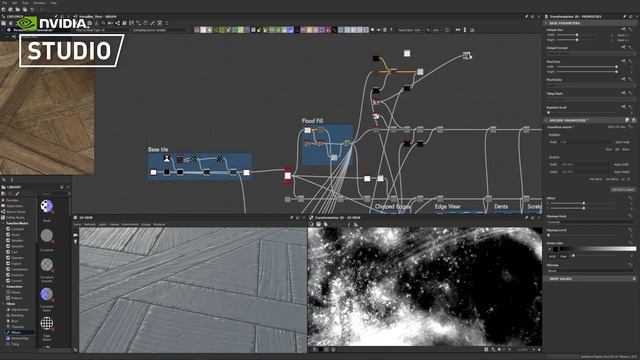The width and height of the screenshot is (640, 360).
Task: Select the Constant function category
Action: pyautogui.click(x=17, y=229)
